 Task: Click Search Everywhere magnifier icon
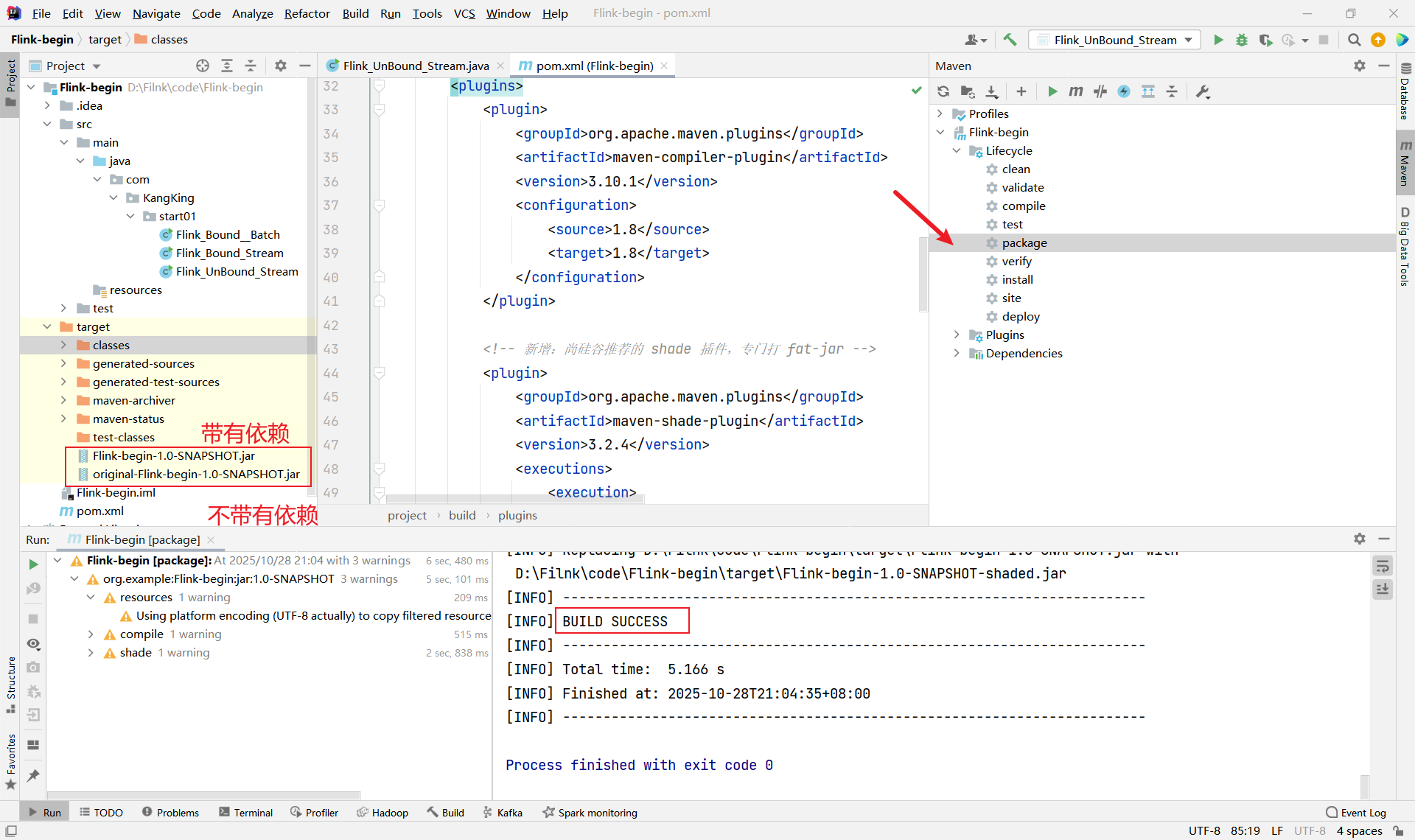click(1354, 40)
